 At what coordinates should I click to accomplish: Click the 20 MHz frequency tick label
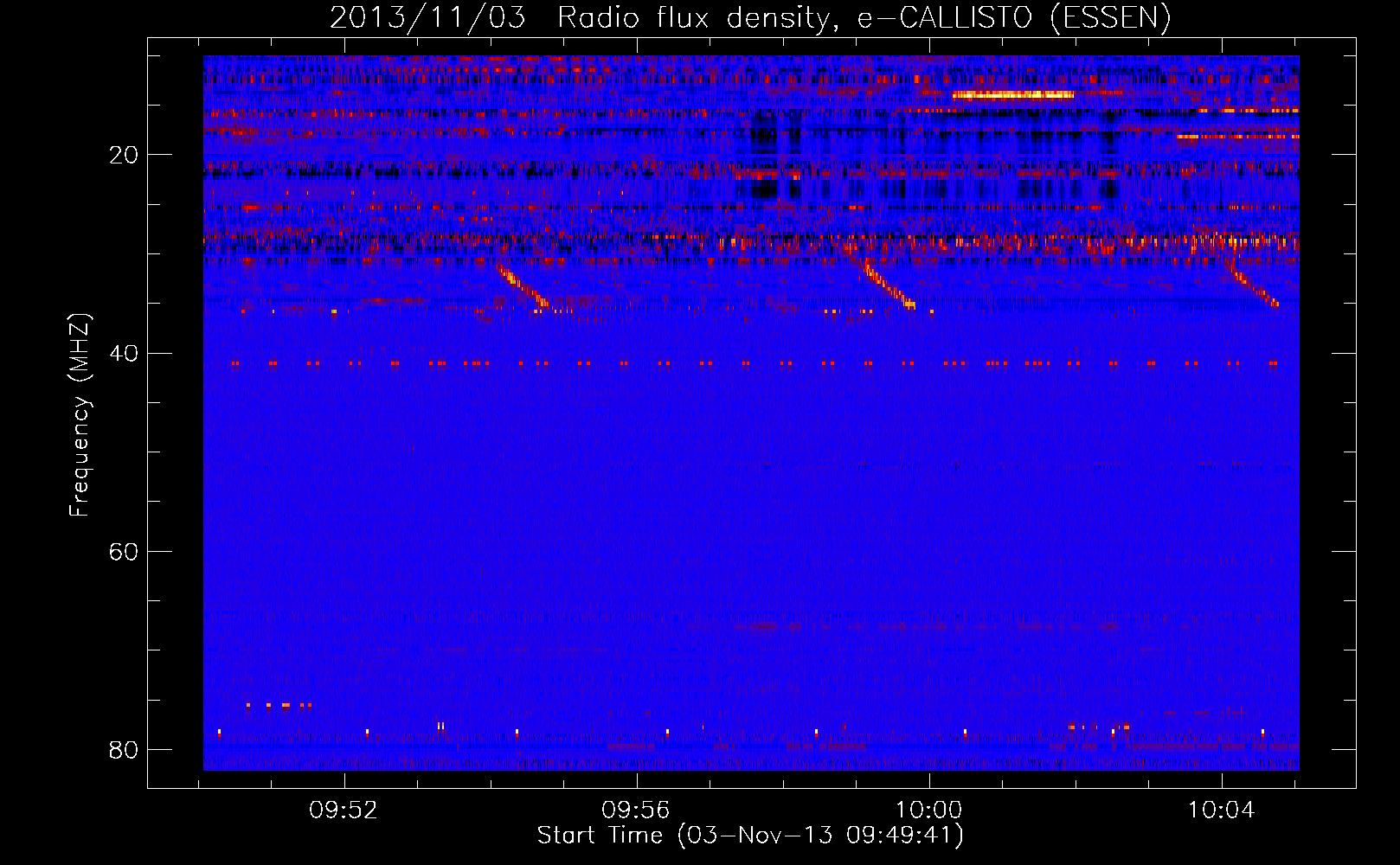point(124,155)
